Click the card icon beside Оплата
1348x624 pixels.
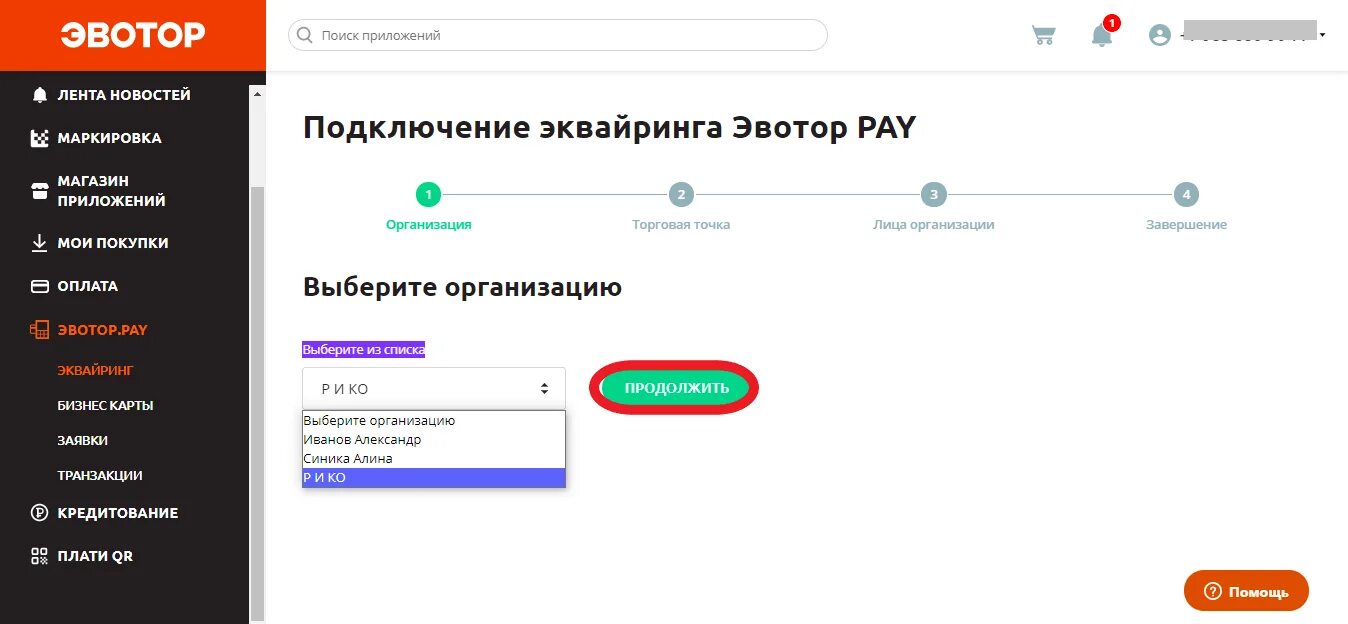[x=40, y=286]
